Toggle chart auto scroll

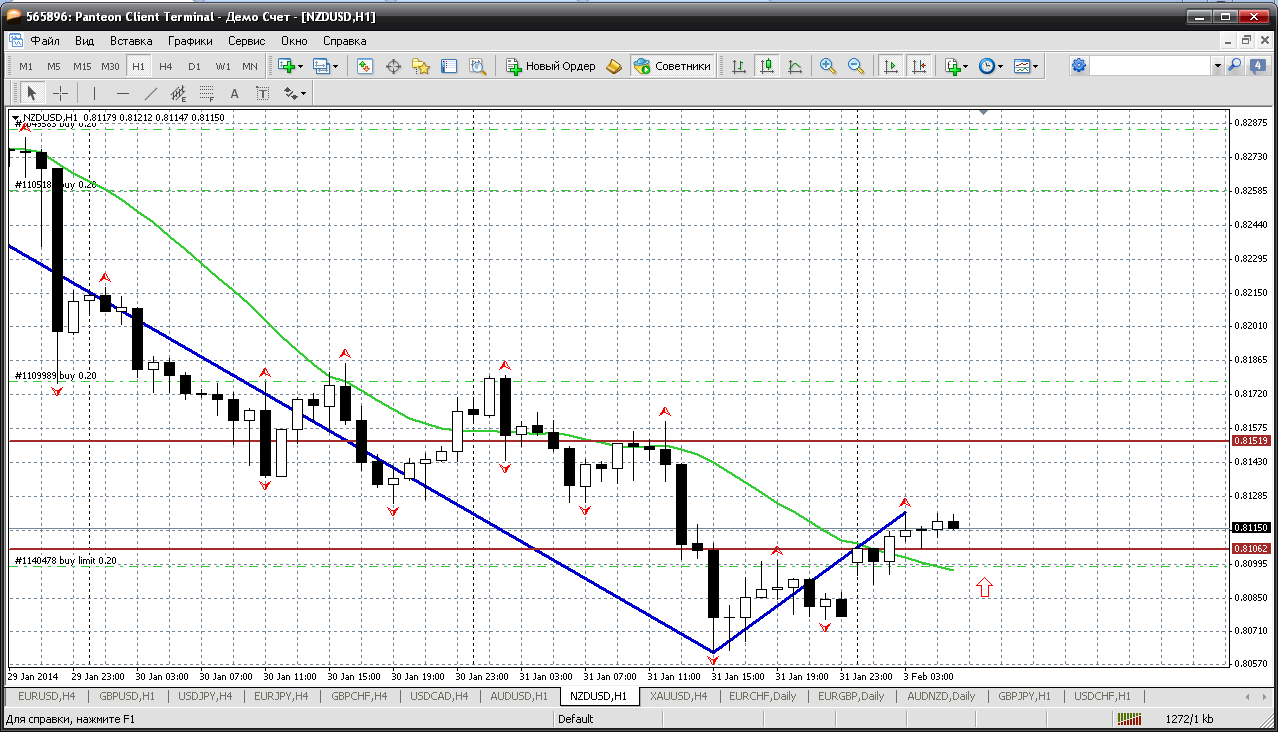890,66
